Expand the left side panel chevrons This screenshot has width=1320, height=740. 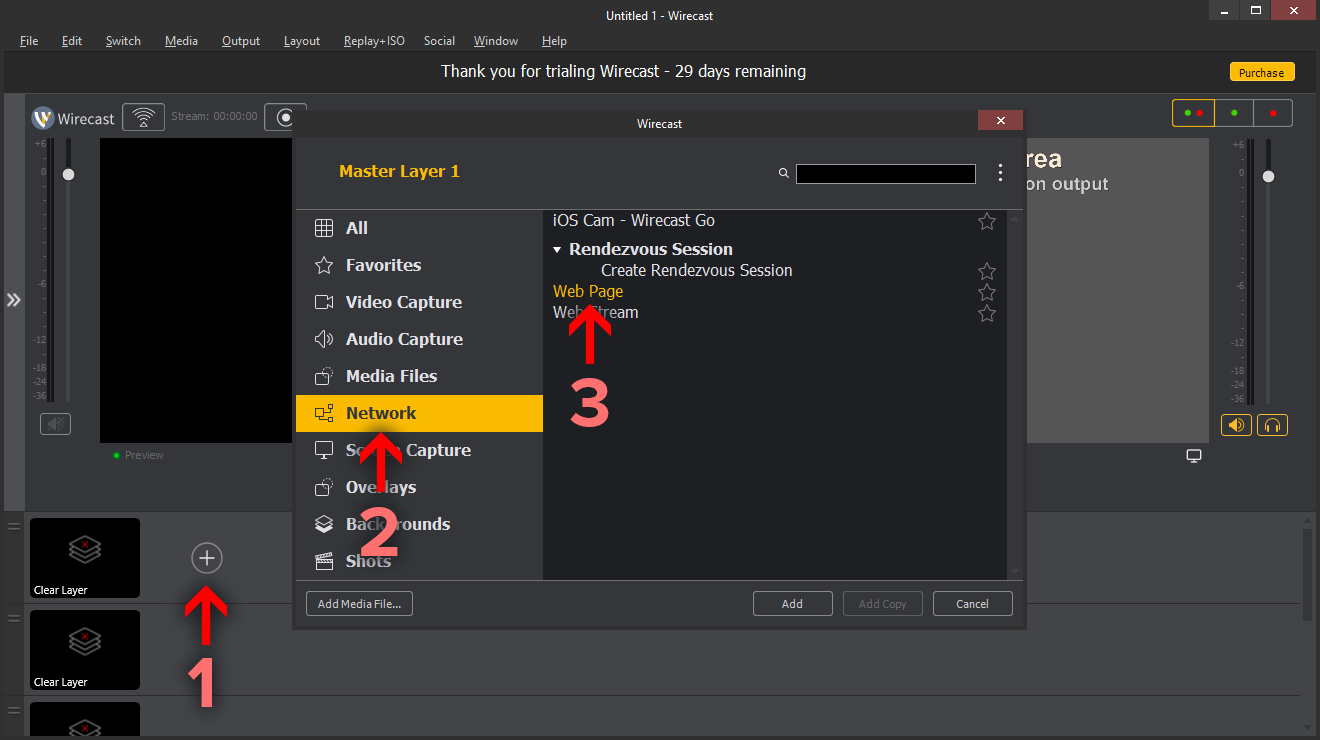point(14,300)
